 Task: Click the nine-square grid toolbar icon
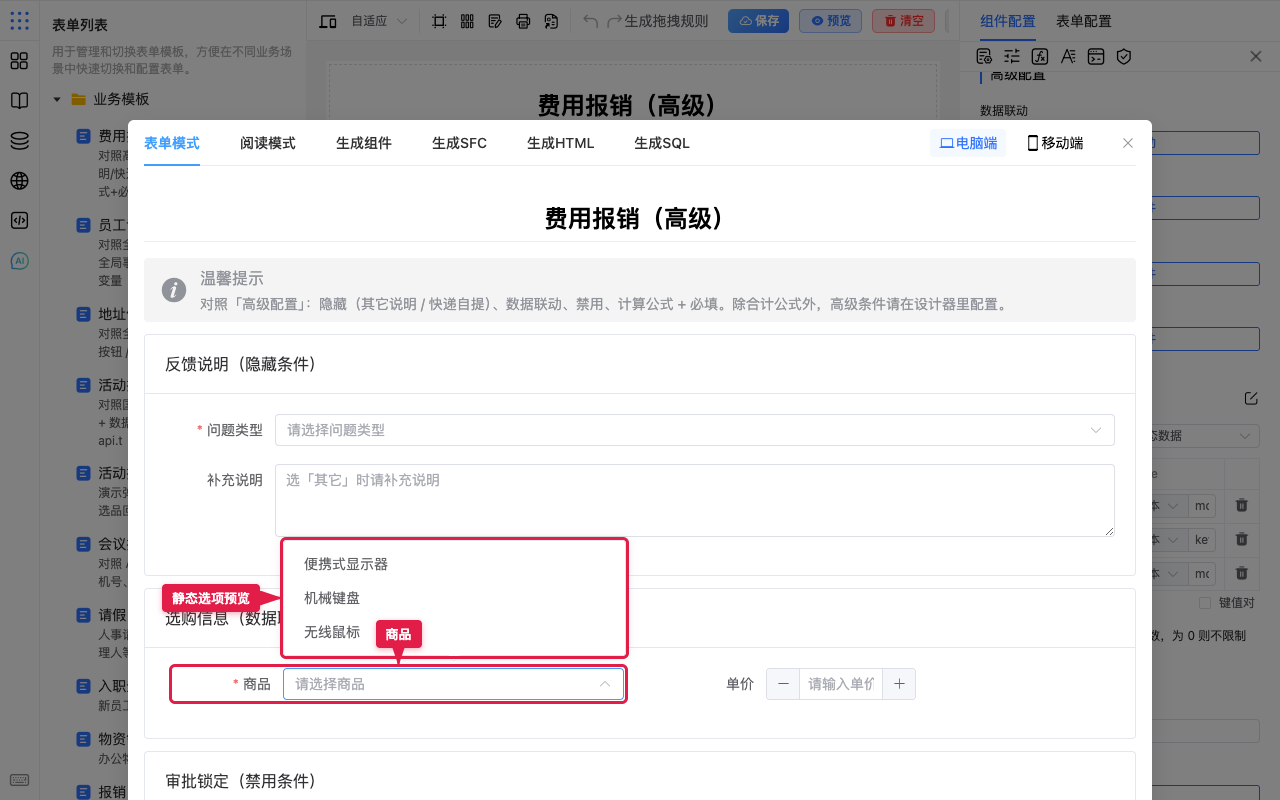click(467, 21)
